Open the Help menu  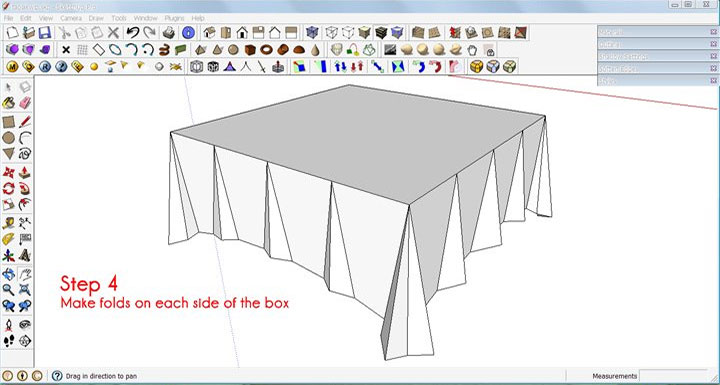[198, 18]
